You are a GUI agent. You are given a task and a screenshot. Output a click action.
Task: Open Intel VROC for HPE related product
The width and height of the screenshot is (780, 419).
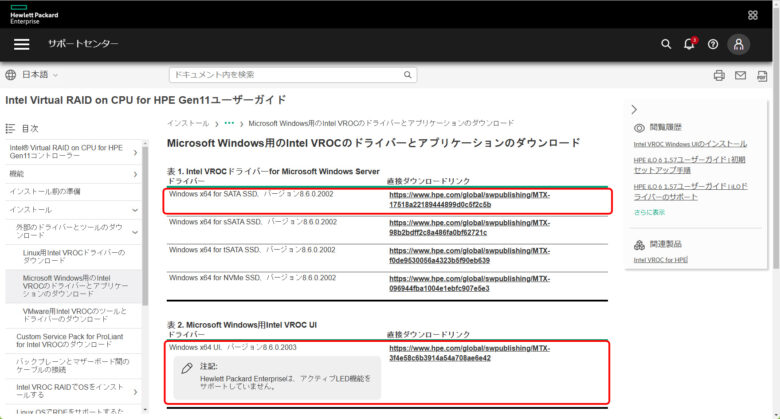click(661, 260)
